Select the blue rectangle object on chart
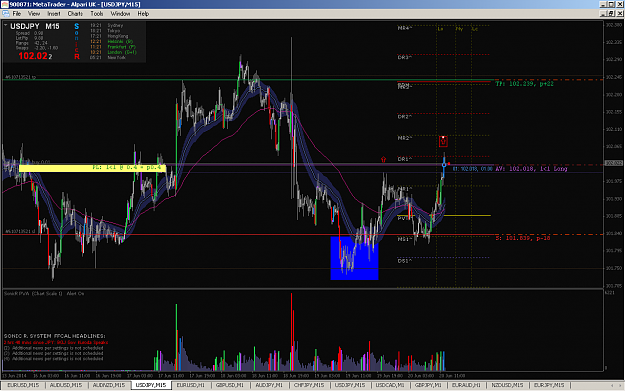Screen dimensions: 625x391 point(354,258)
